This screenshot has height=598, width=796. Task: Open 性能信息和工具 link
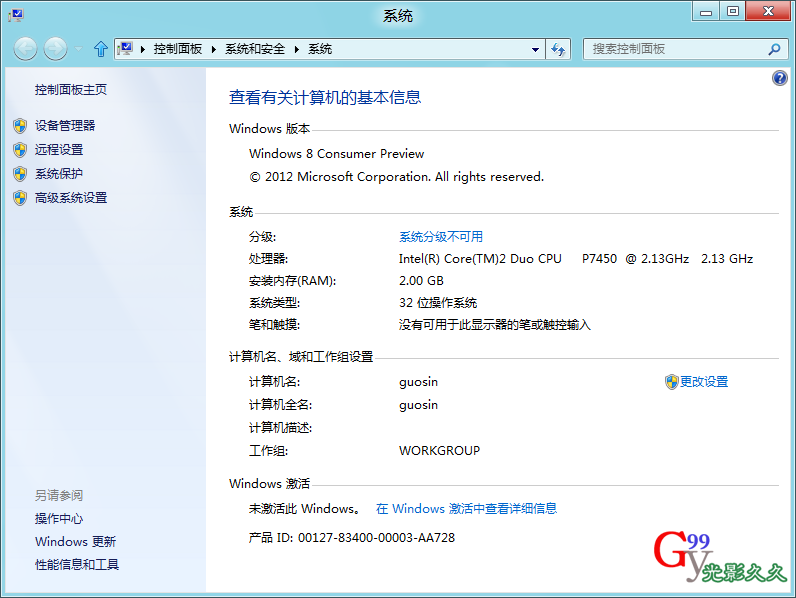[77, 564]
